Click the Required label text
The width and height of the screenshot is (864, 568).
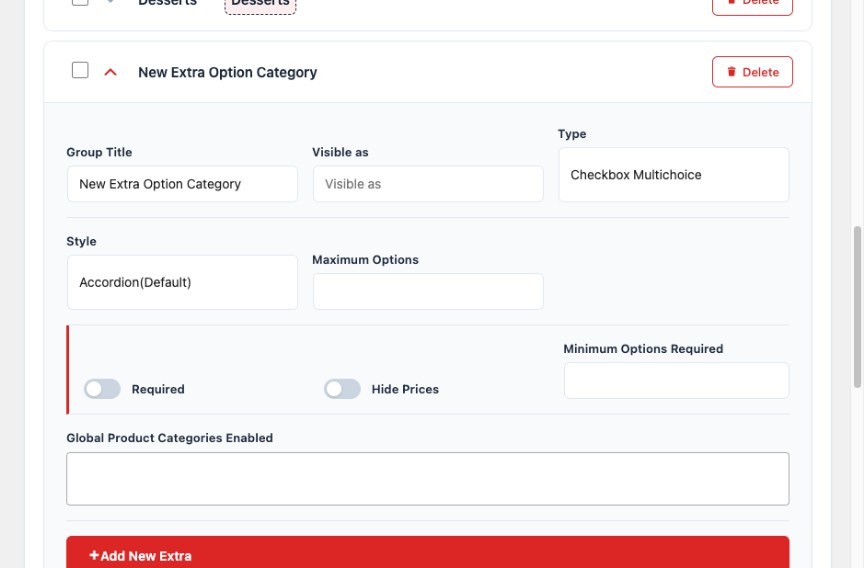tap(158, 389)
